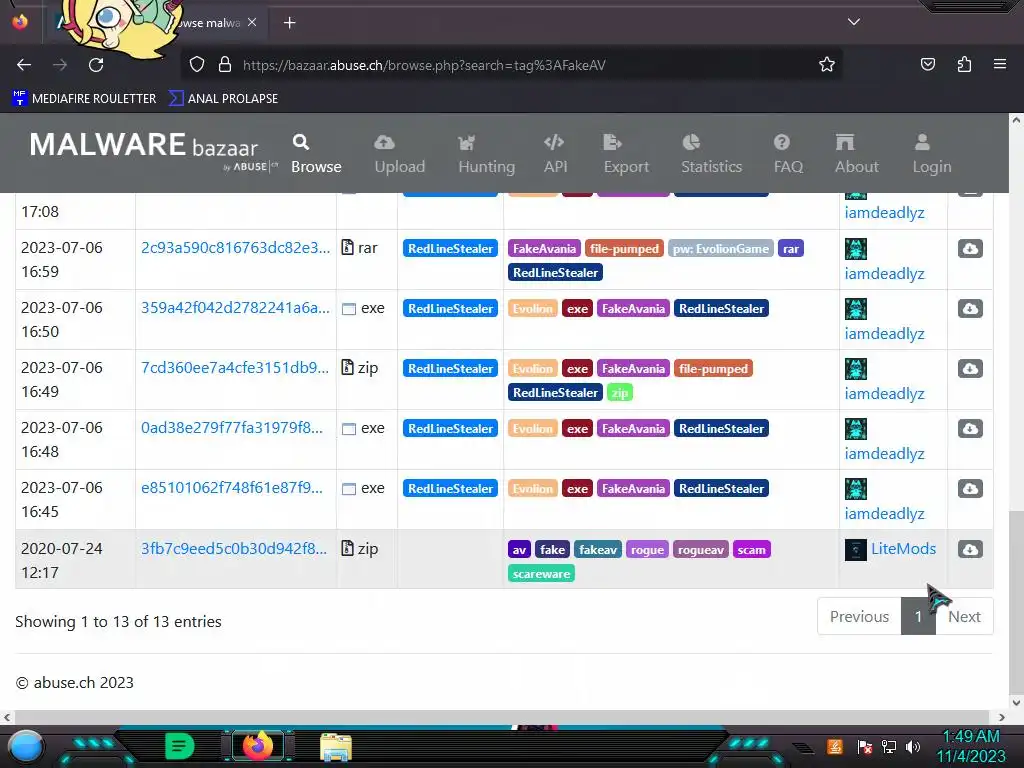Viewport: 1024px width, 768px height.
Task: Open File Explorer from taskbar
Action: (336, 746)
